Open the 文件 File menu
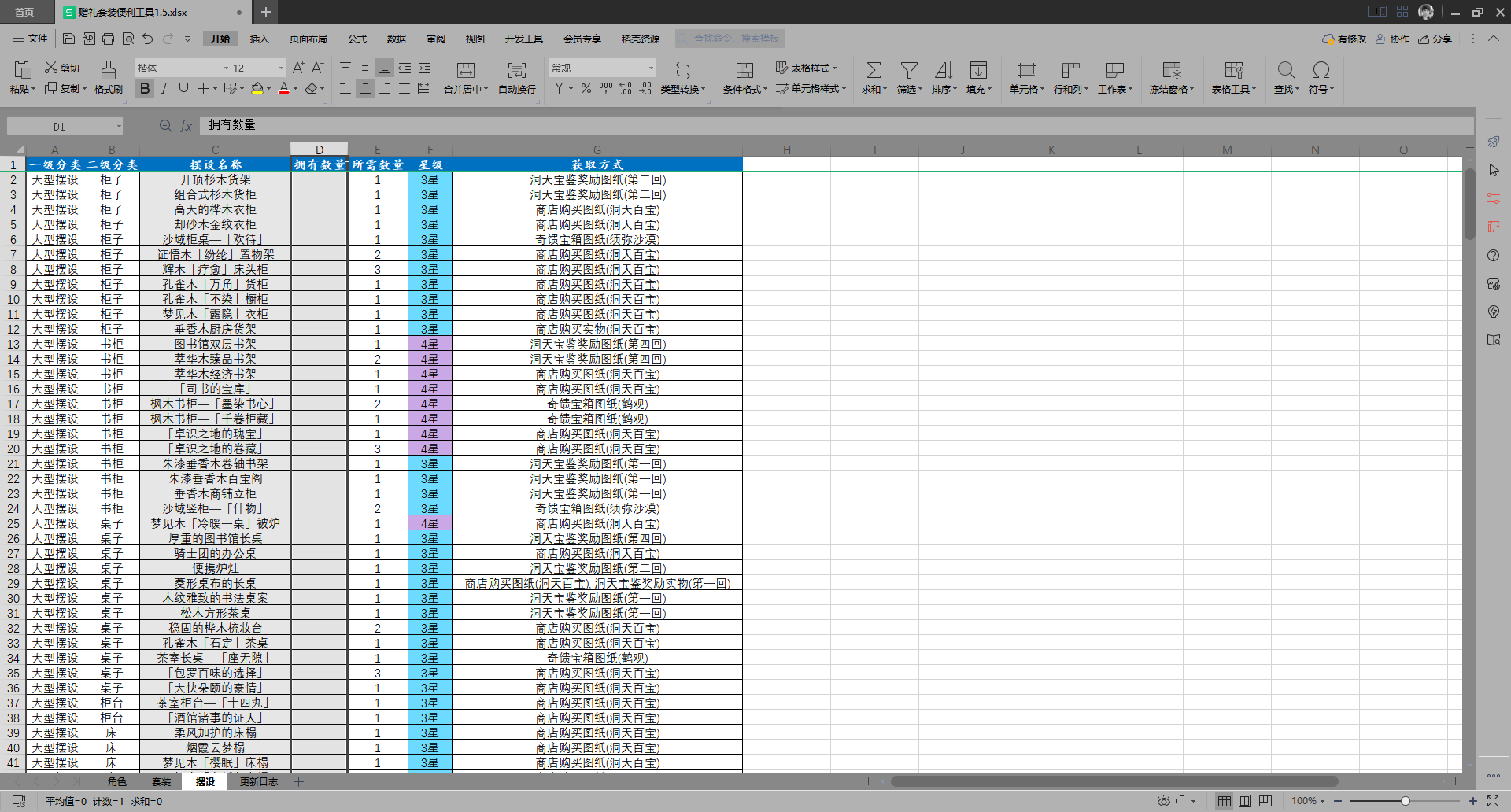The image size is (1511, 812). coord(30,39)
